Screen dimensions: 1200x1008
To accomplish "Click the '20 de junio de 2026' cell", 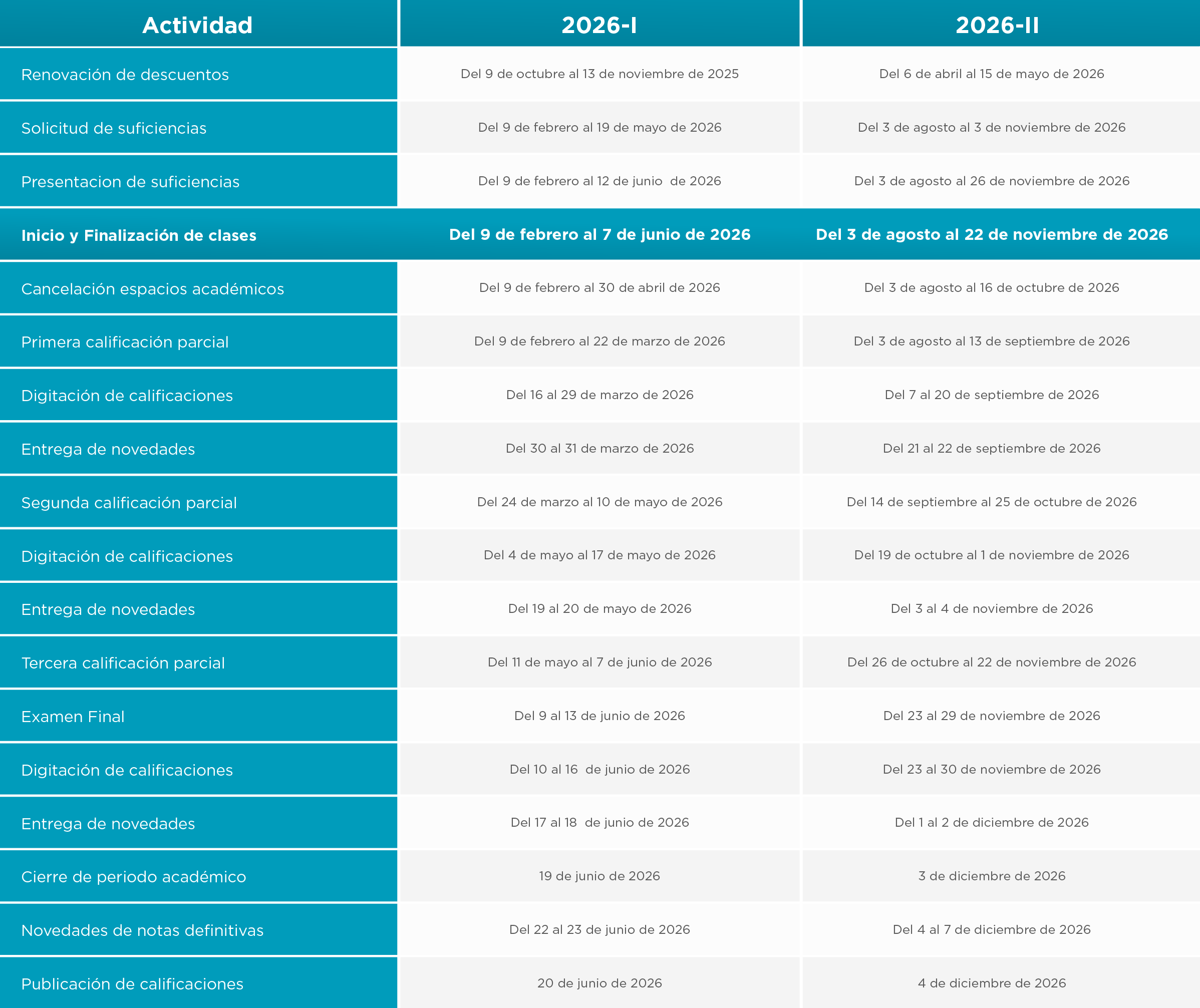I will pyautogui.click(x=599, y=983).
